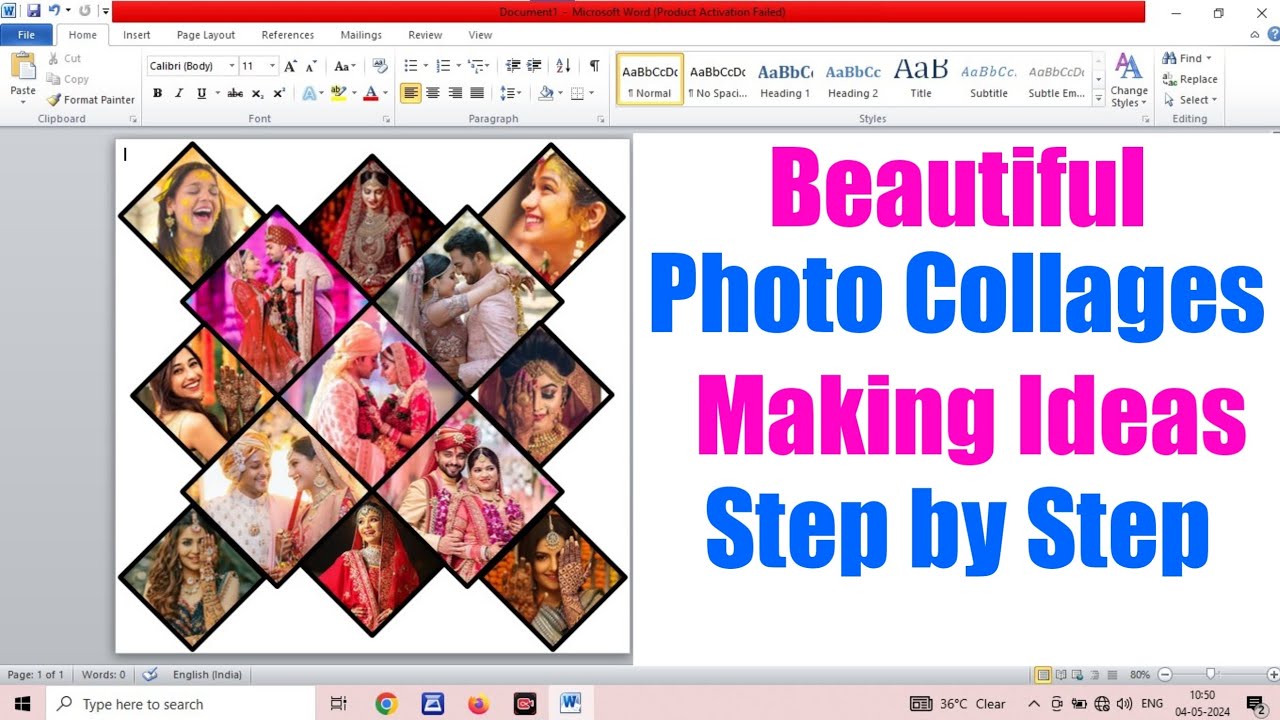
Task: Switch to the Page Layout tab
Action: [x=206, y=35]
